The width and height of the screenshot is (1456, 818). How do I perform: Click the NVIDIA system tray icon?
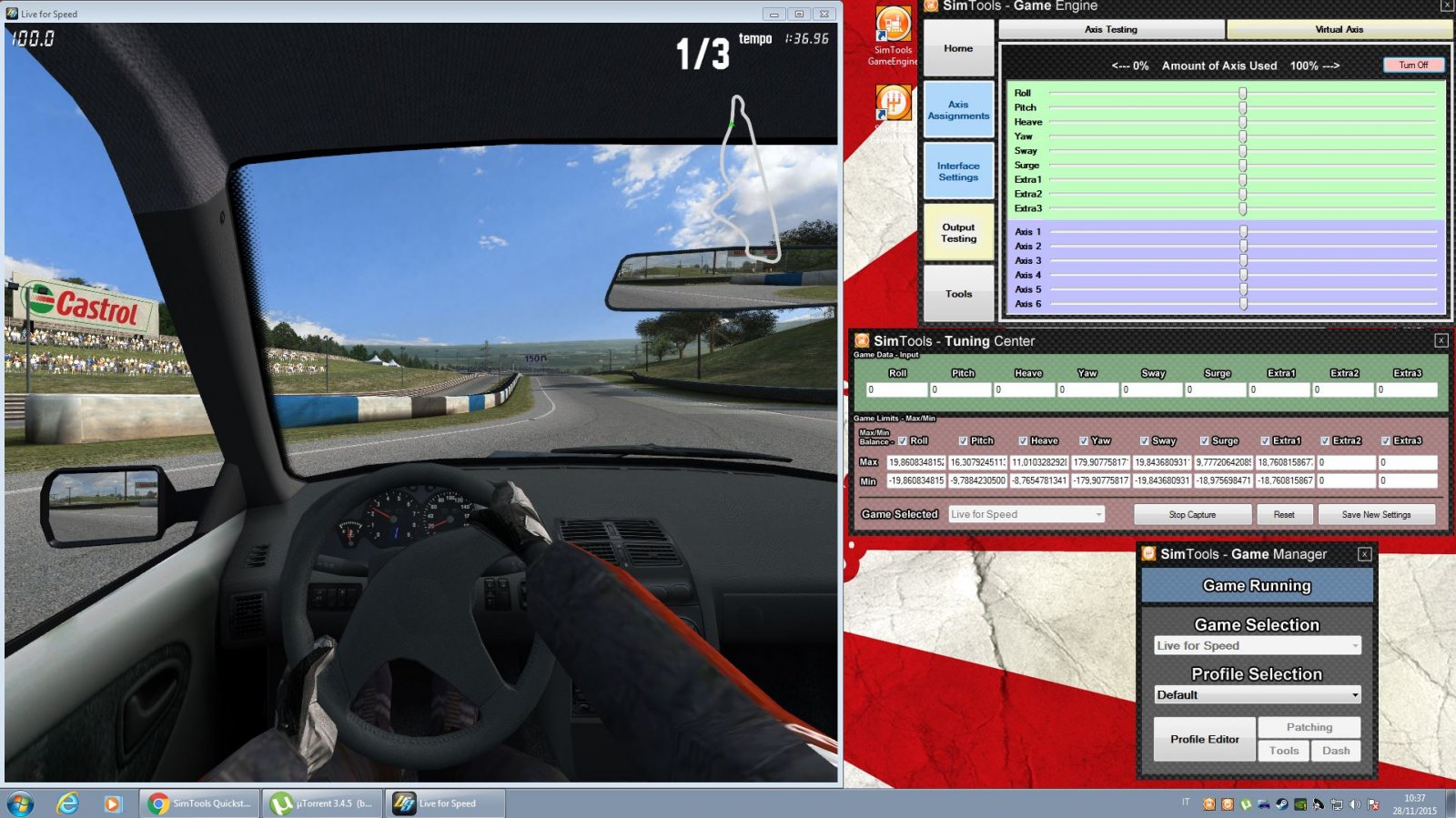tap(1300, 804)
